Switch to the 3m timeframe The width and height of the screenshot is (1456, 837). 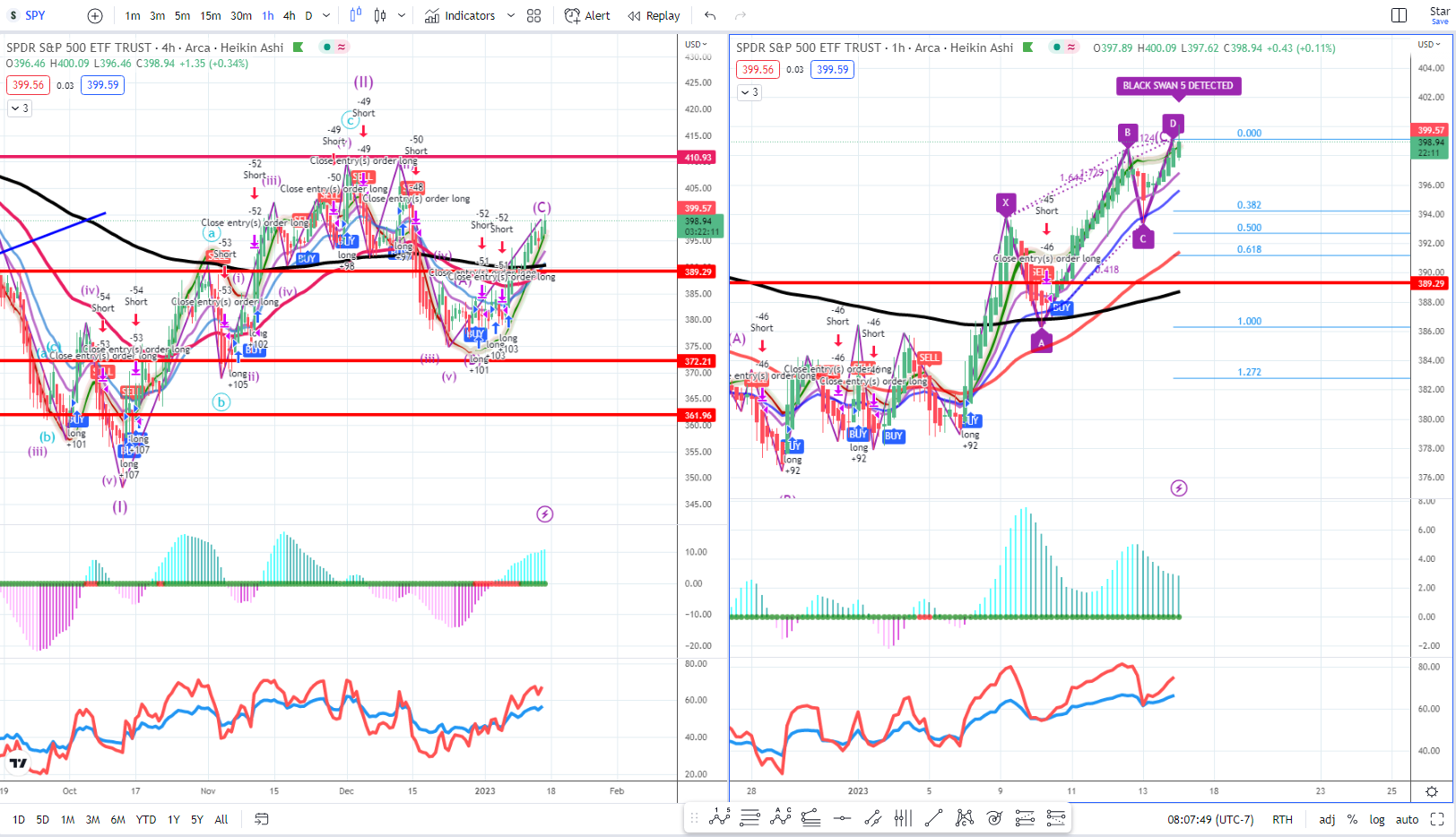158,15
